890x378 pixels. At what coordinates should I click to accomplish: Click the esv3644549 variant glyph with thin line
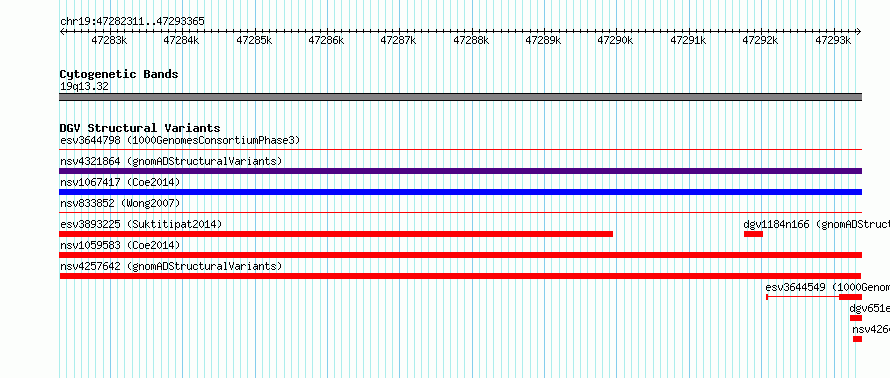coord(814,297)
